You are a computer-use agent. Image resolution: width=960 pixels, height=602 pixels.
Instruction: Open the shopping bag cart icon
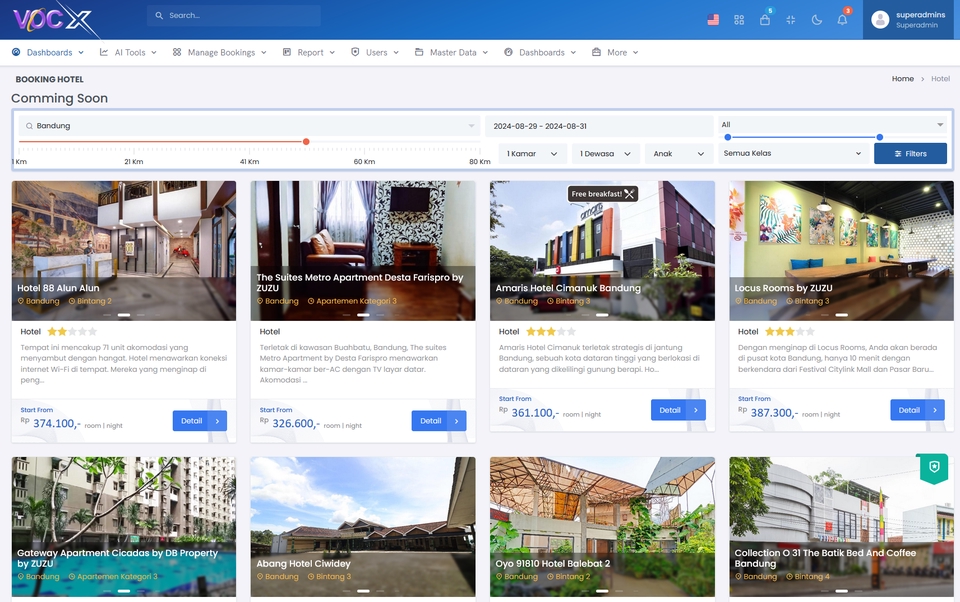pyautogui.click(x=765, y=20)
